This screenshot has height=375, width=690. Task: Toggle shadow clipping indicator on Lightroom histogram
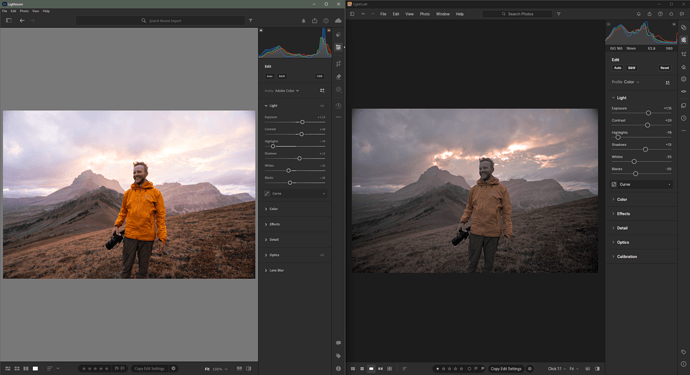click(x=261, y=30)
